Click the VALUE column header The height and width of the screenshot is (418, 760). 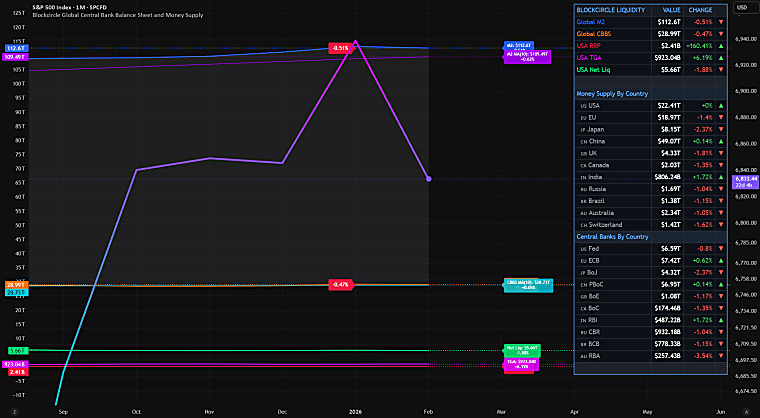671,10
